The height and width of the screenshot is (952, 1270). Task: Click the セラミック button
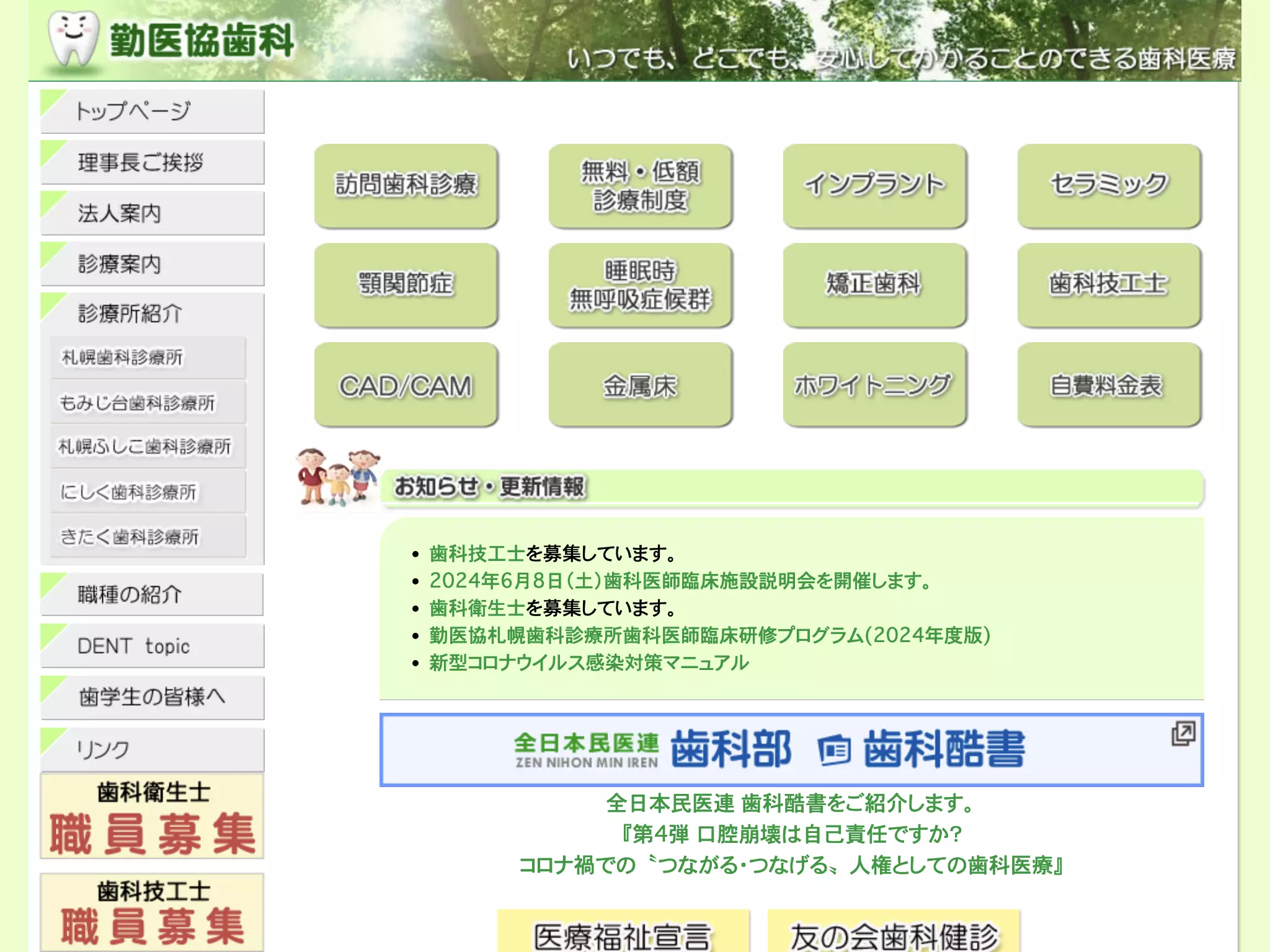pyautogui.click(x=1109, y=185)
